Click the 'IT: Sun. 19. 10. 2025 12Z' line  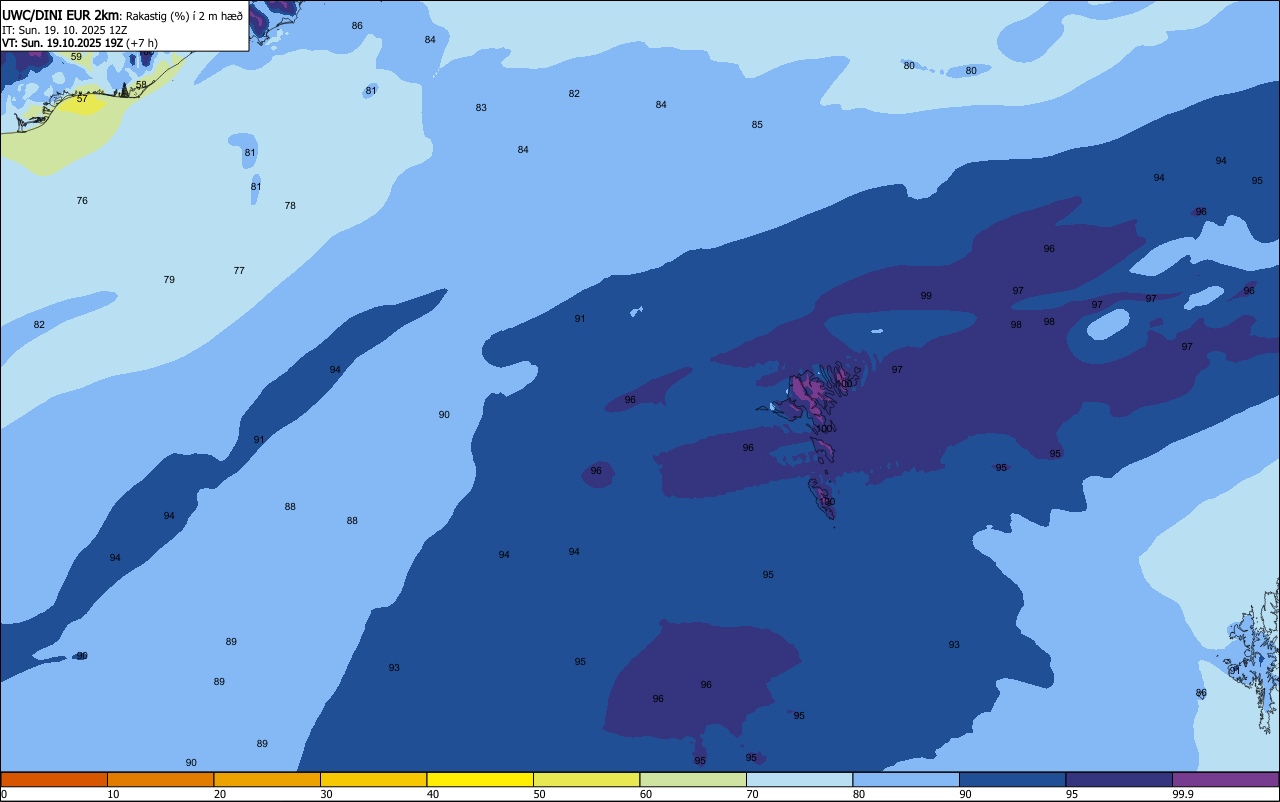pos(64,30)
